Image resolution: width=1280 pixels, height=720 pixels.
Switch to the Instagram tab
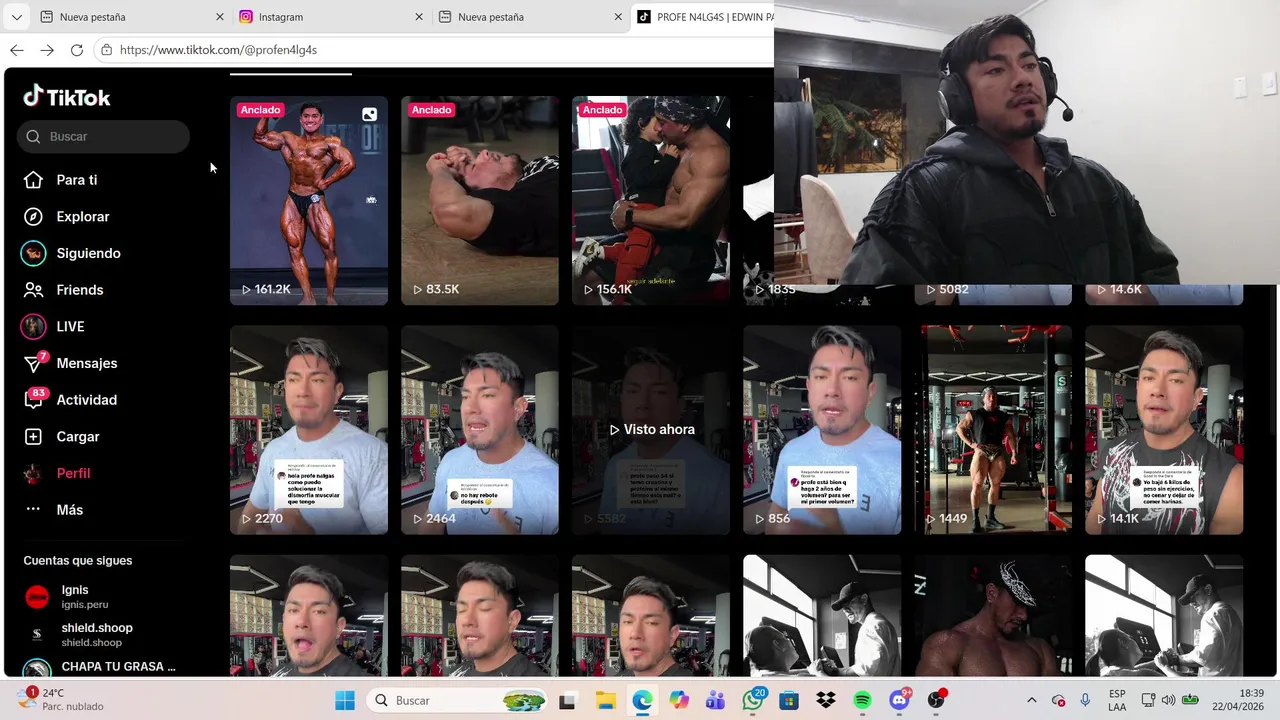(329, 17)
